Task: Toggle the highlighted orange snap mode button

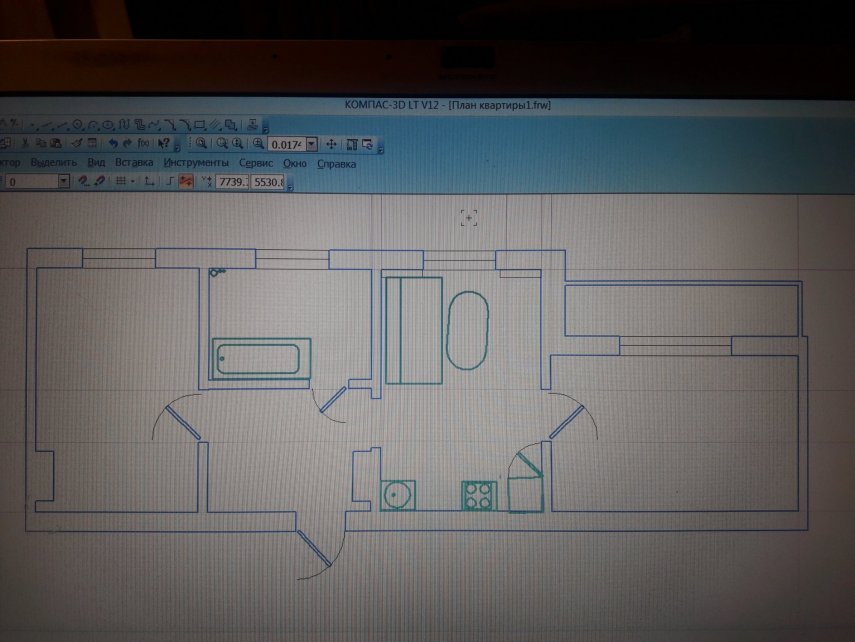Action: [x=186, y=181]
